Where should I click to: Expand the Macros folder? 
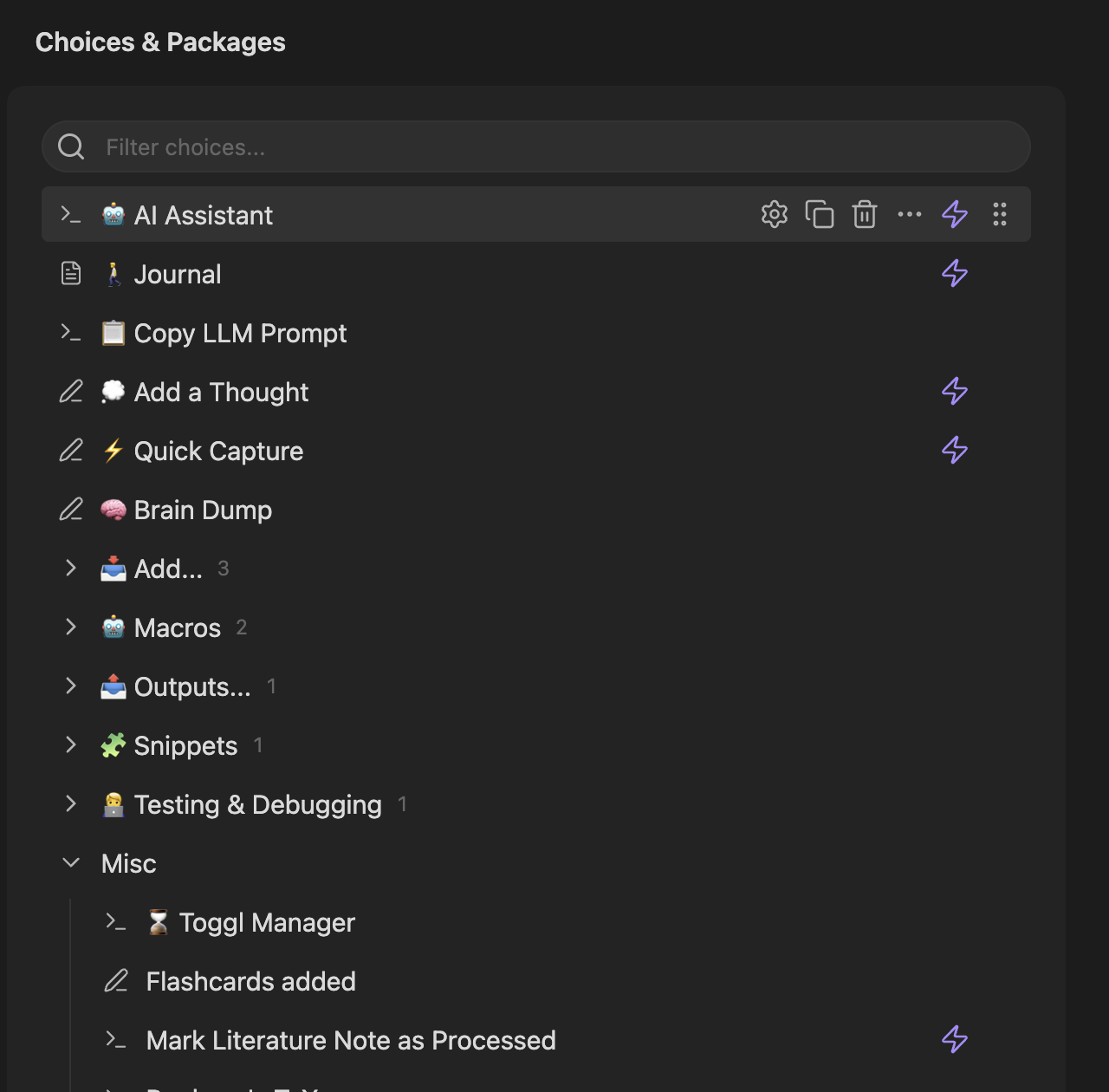(71, 627)
